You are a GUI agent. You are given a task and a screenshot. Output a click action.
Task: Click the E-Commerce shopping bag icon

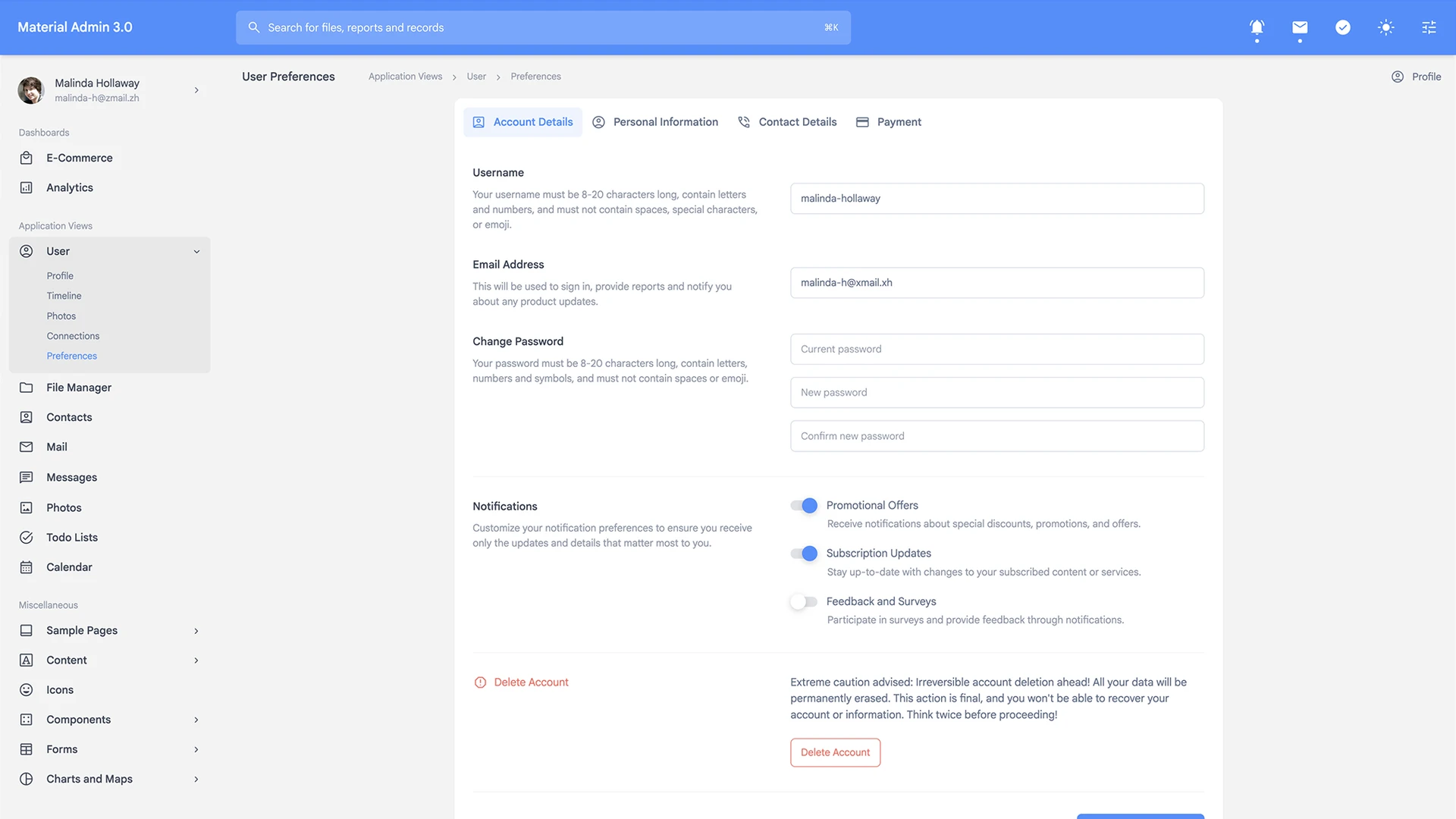point(27,158)
